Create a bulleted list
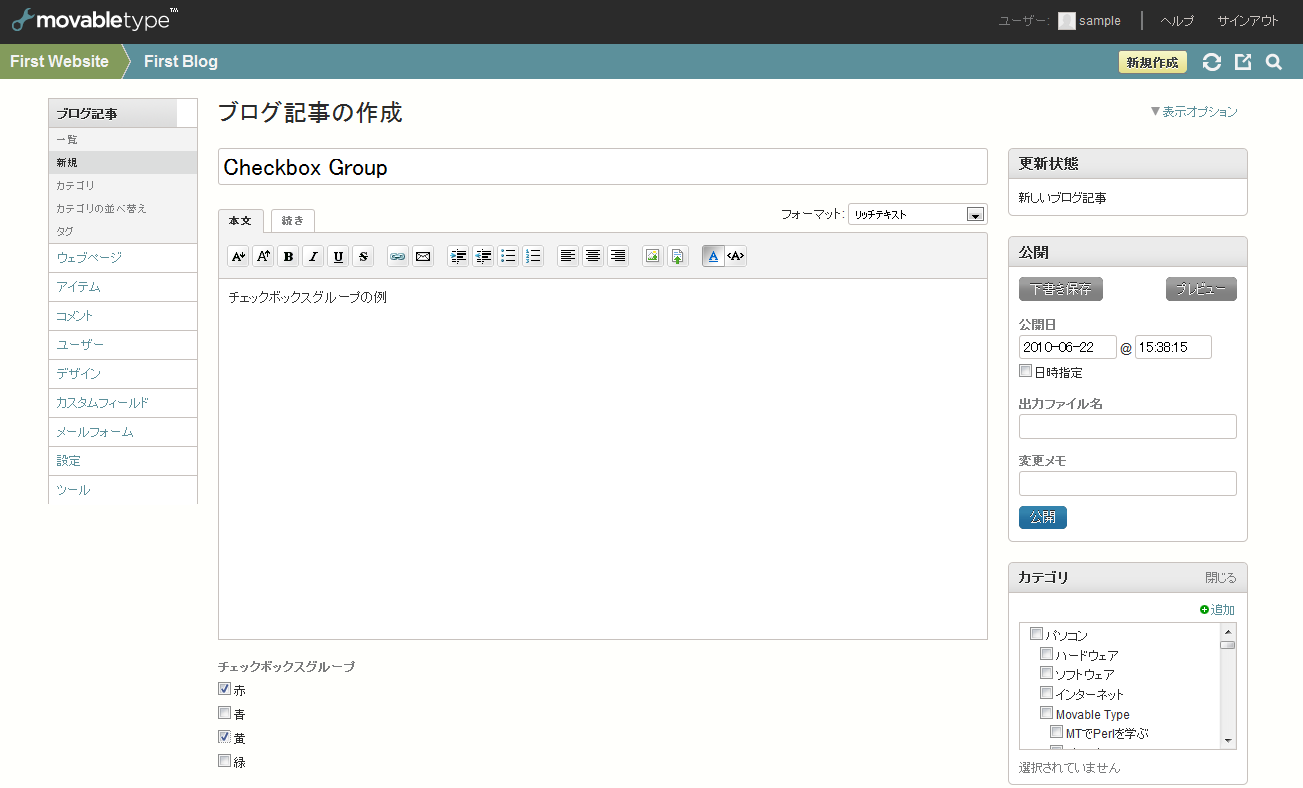 tap(508, 256)
